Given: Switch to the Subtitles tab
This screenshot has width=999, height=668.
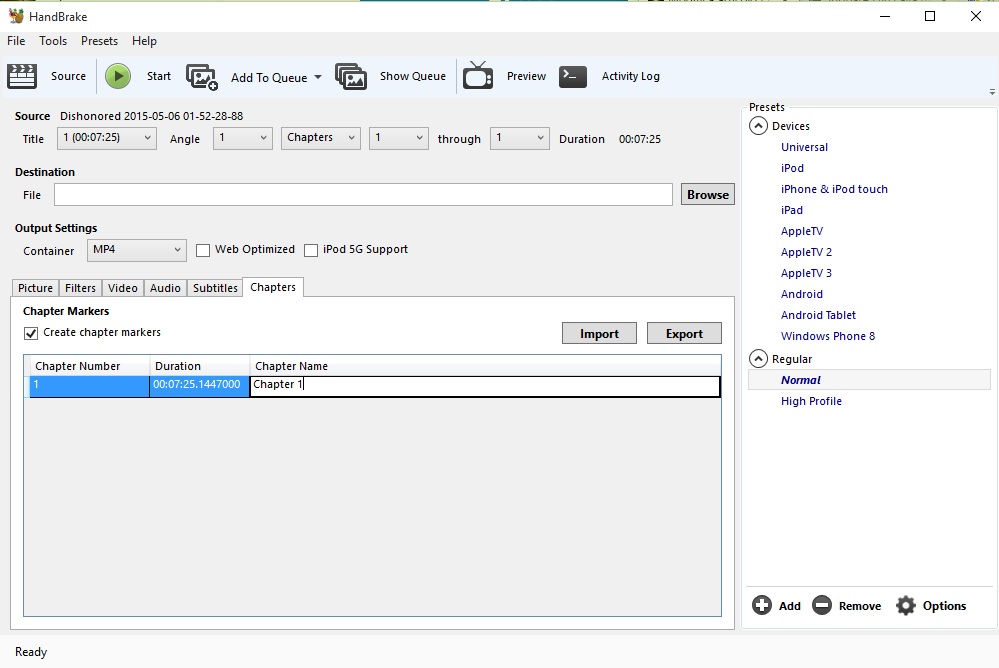Looking at the screenshot, I should click(215, 288).
